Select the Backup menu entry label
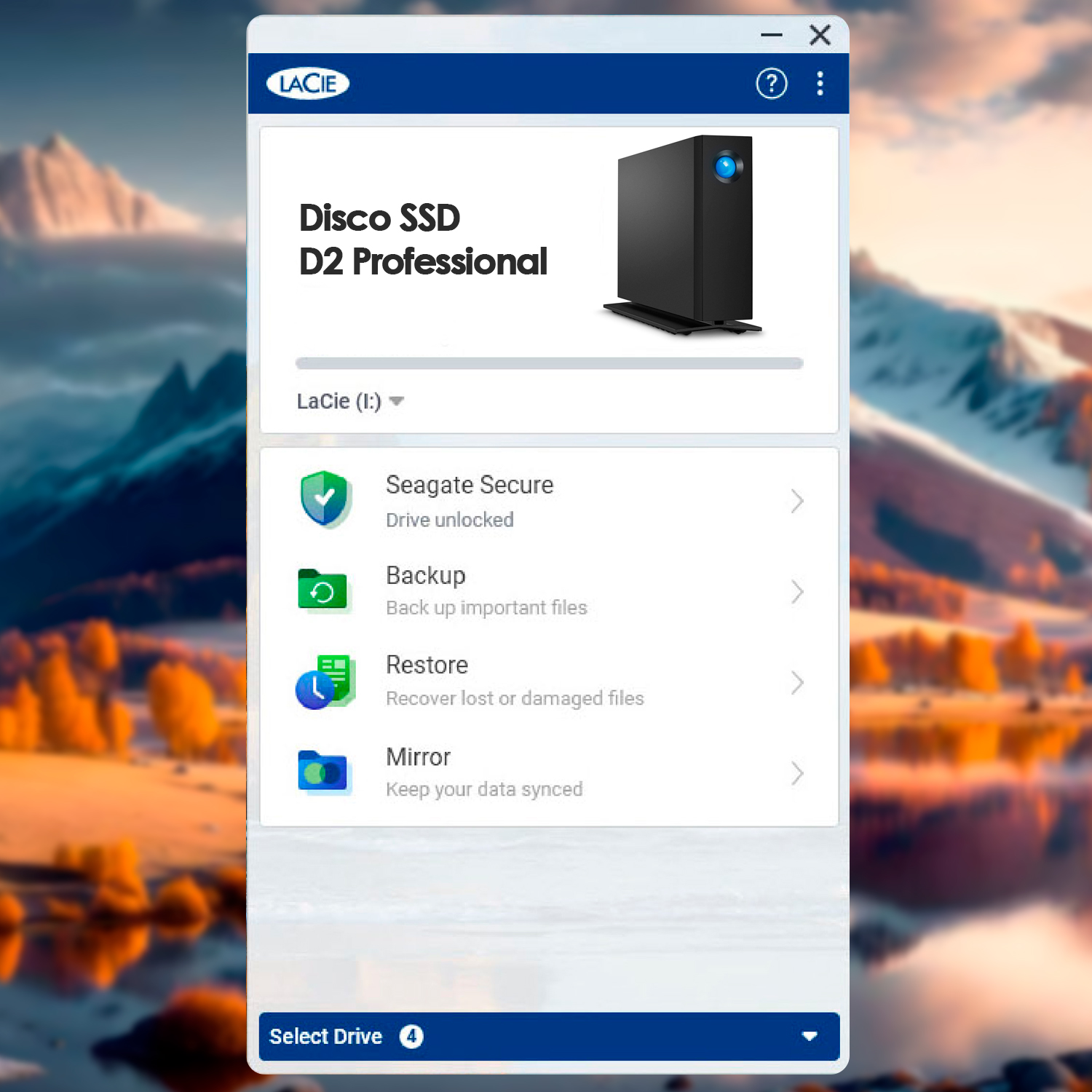Viewport: 1092px width, 1092px height. (x=425, y=575)
